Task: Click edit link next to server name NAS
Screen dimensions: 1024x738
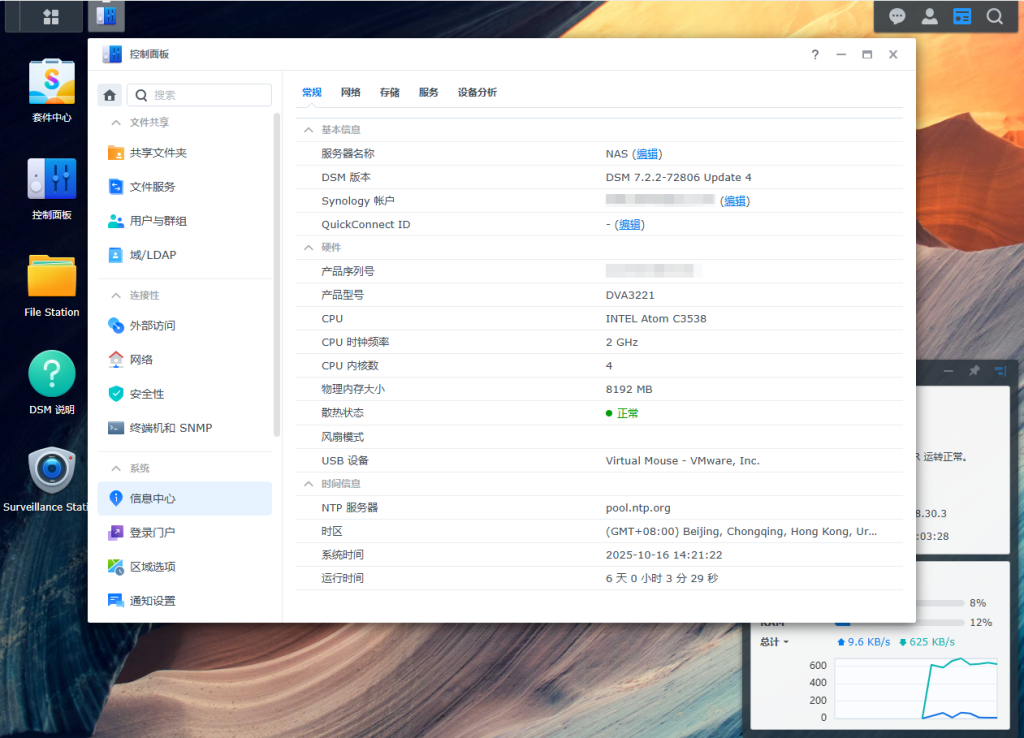Action: pos(647,154)
